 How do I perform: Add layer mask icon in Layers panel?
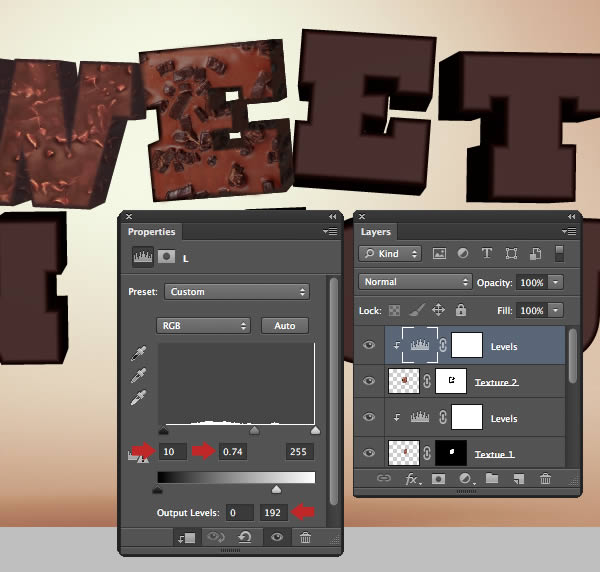[439, 479]
